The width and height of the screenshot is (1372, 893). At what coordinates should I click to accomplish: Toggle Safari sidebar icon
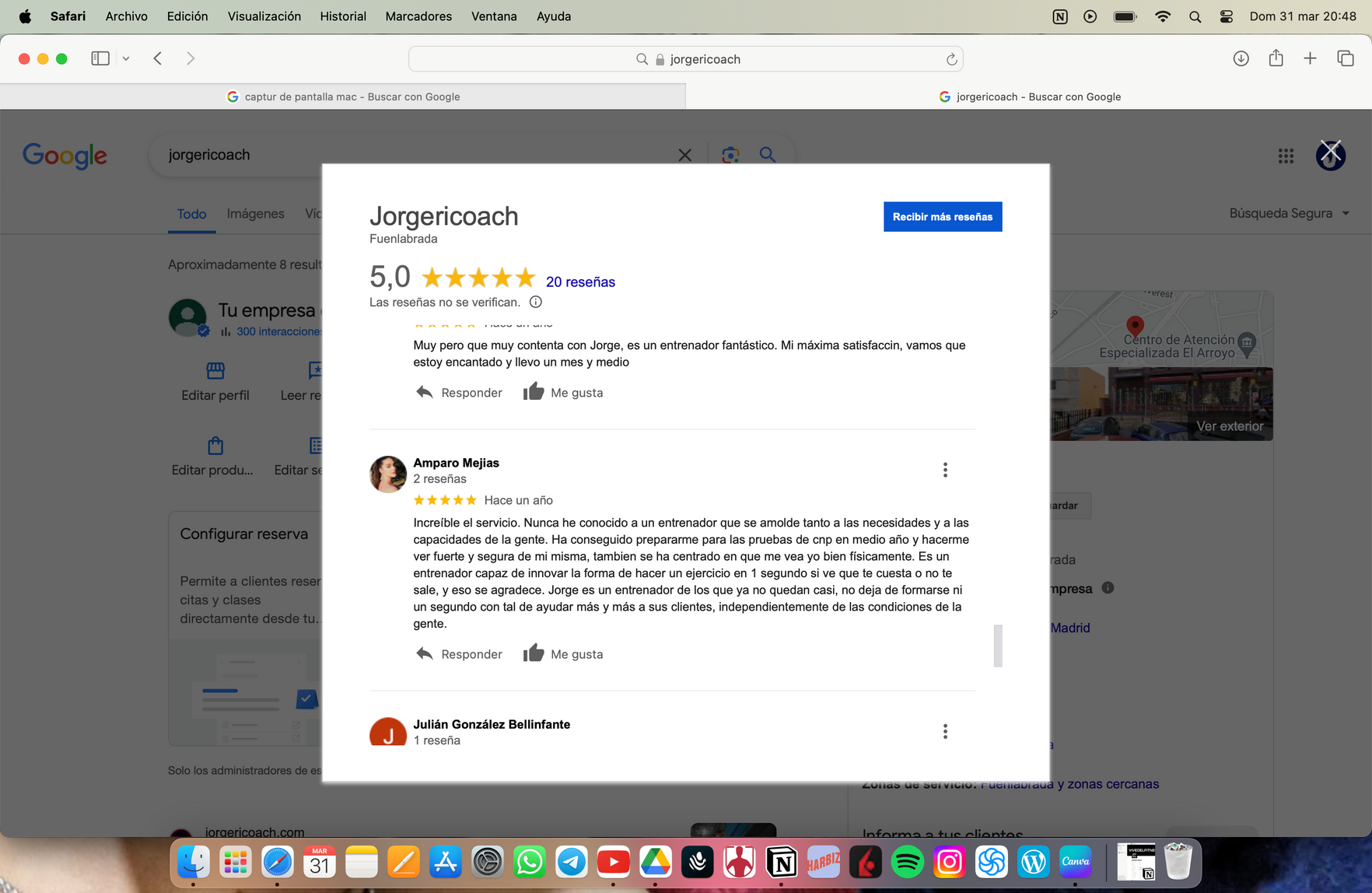click(100, 58)
